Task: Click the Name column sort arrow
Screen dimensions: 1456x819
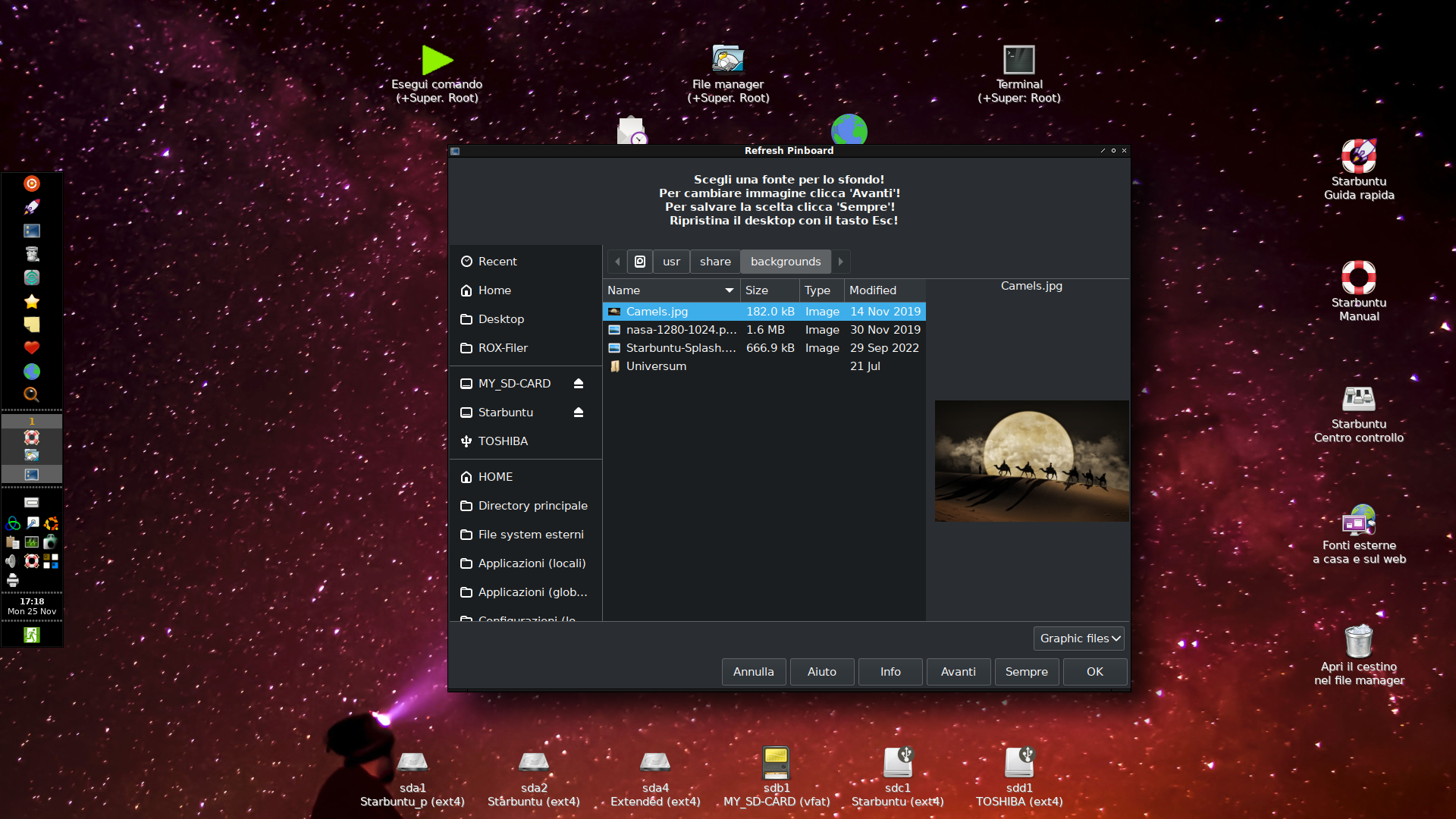Action: 729,290
